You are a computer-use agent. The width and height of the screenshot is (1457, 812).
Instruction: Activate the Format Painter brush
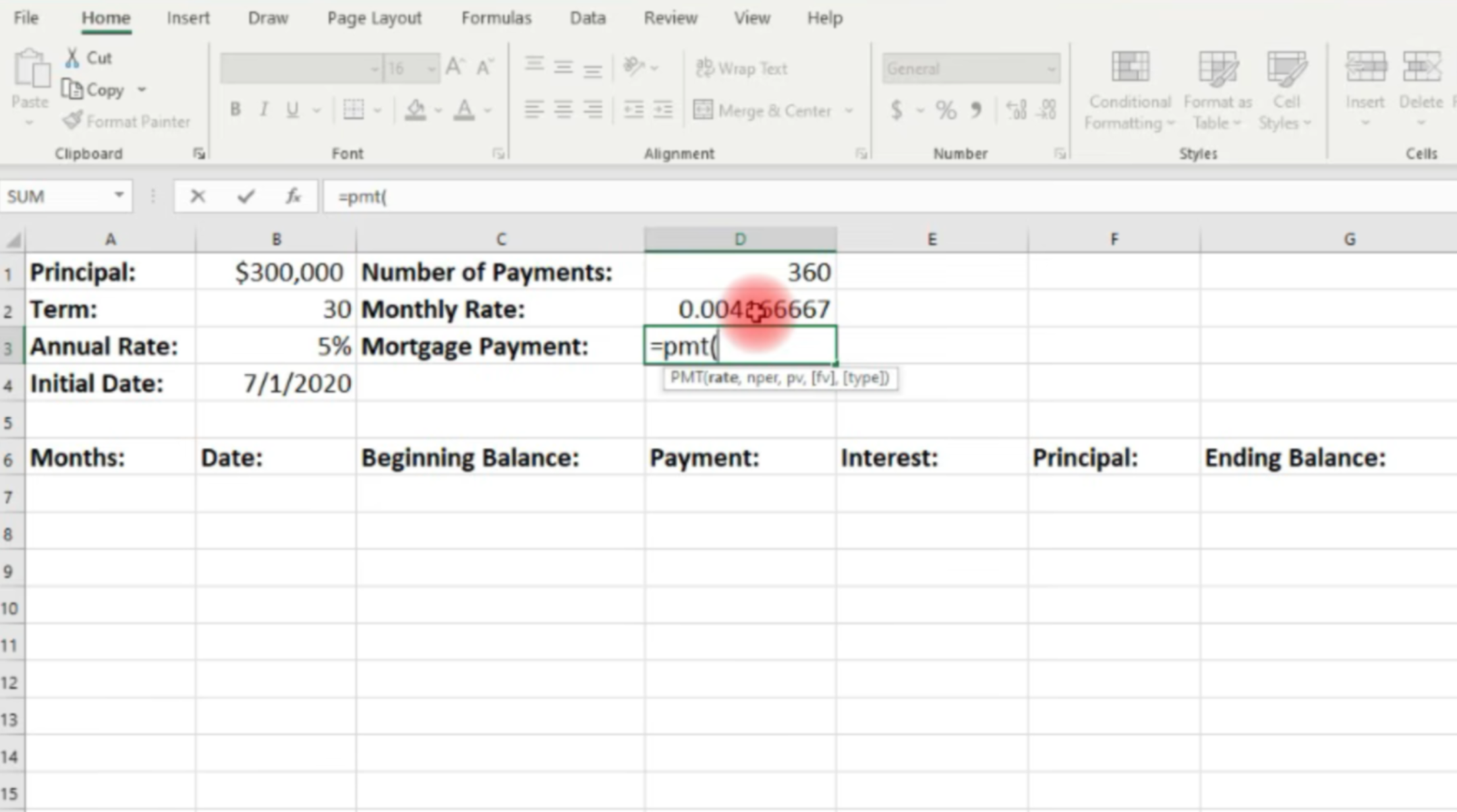pyautogui.click(x=72, y=121)
